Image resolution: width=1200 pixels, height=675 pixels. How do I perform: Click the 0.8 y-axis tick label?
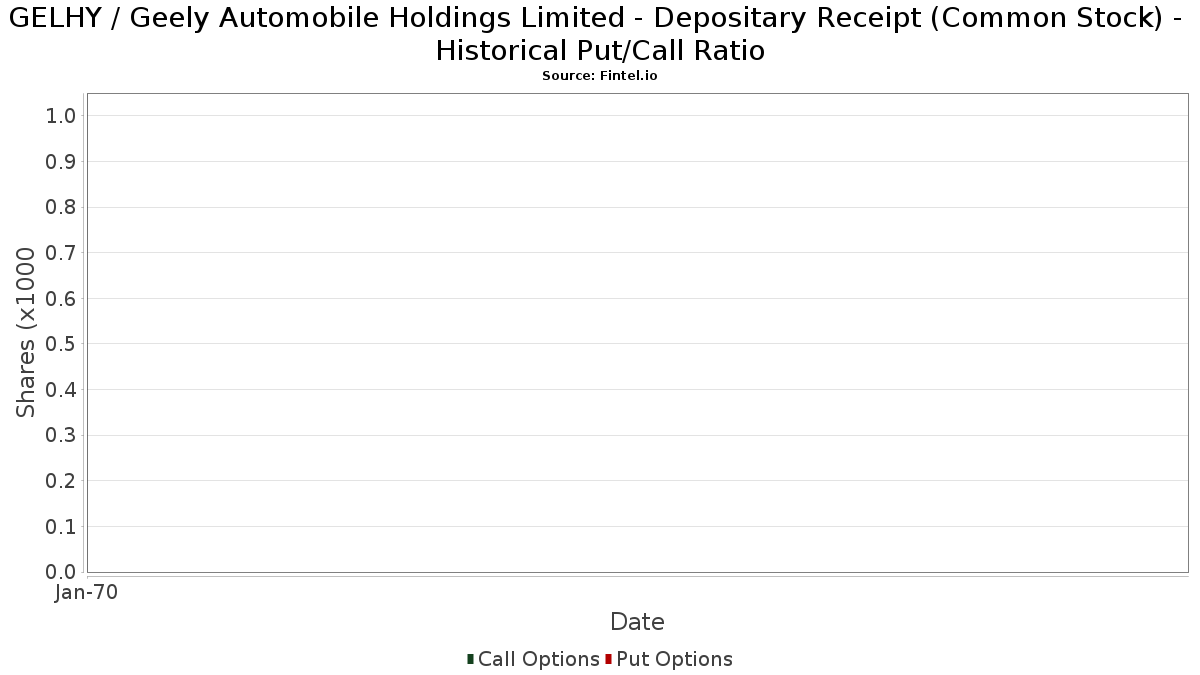(x=61, y=207)
